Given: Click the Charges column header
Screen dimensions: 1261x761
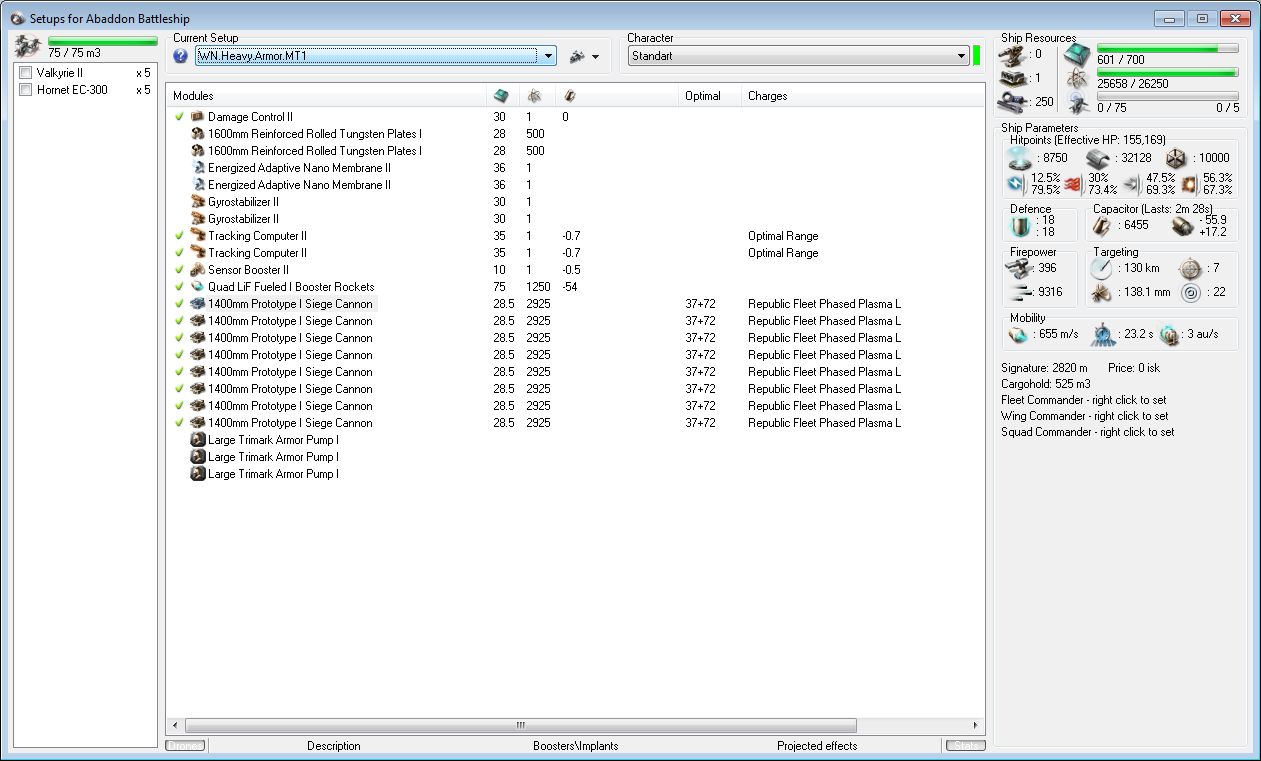Looking at the screenshot, I should (x=864, y=96).
